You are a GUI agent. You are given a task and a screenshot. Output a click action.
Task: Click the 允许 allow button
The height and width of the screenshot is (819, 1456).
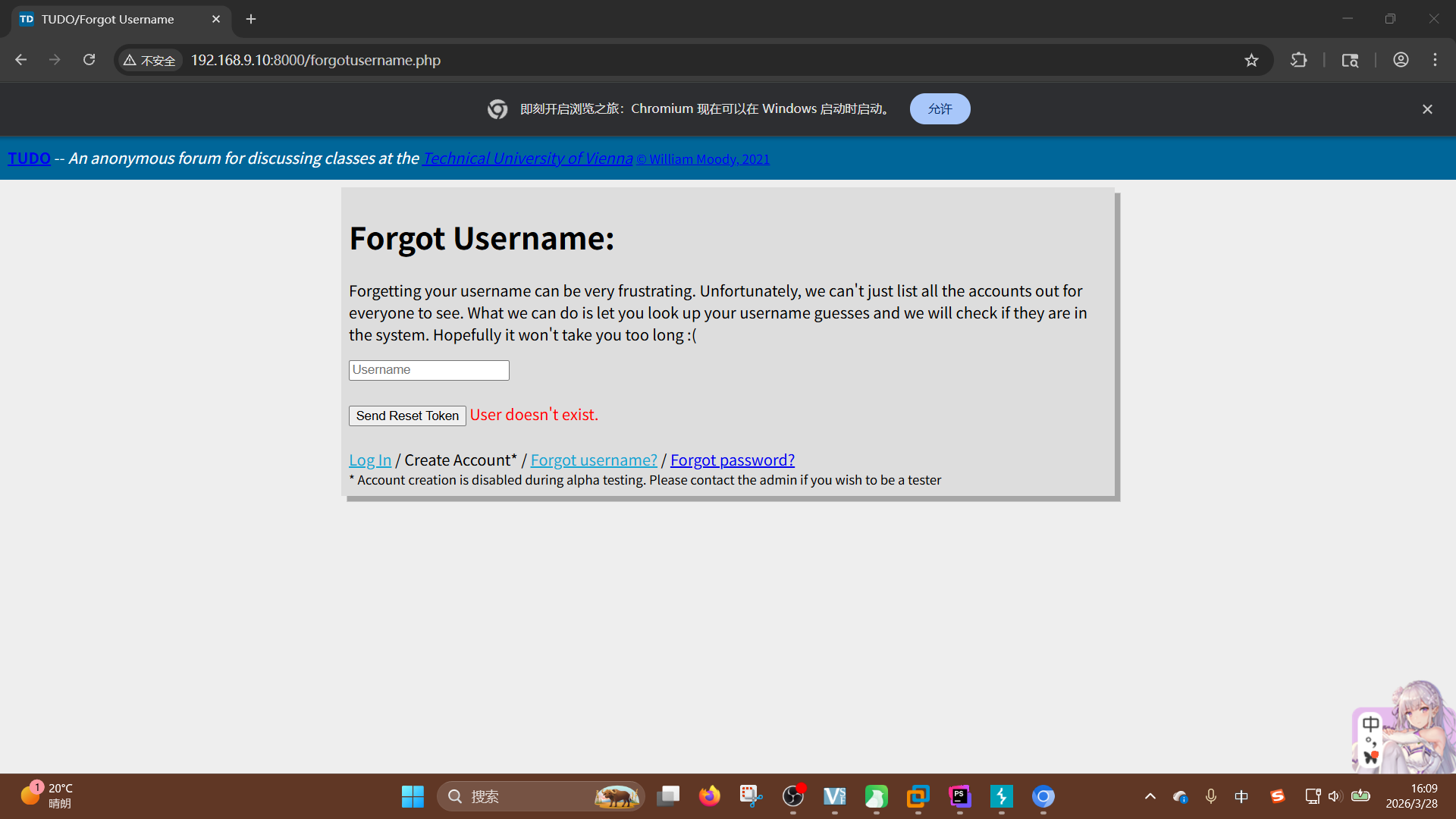(x=940, y=109)
